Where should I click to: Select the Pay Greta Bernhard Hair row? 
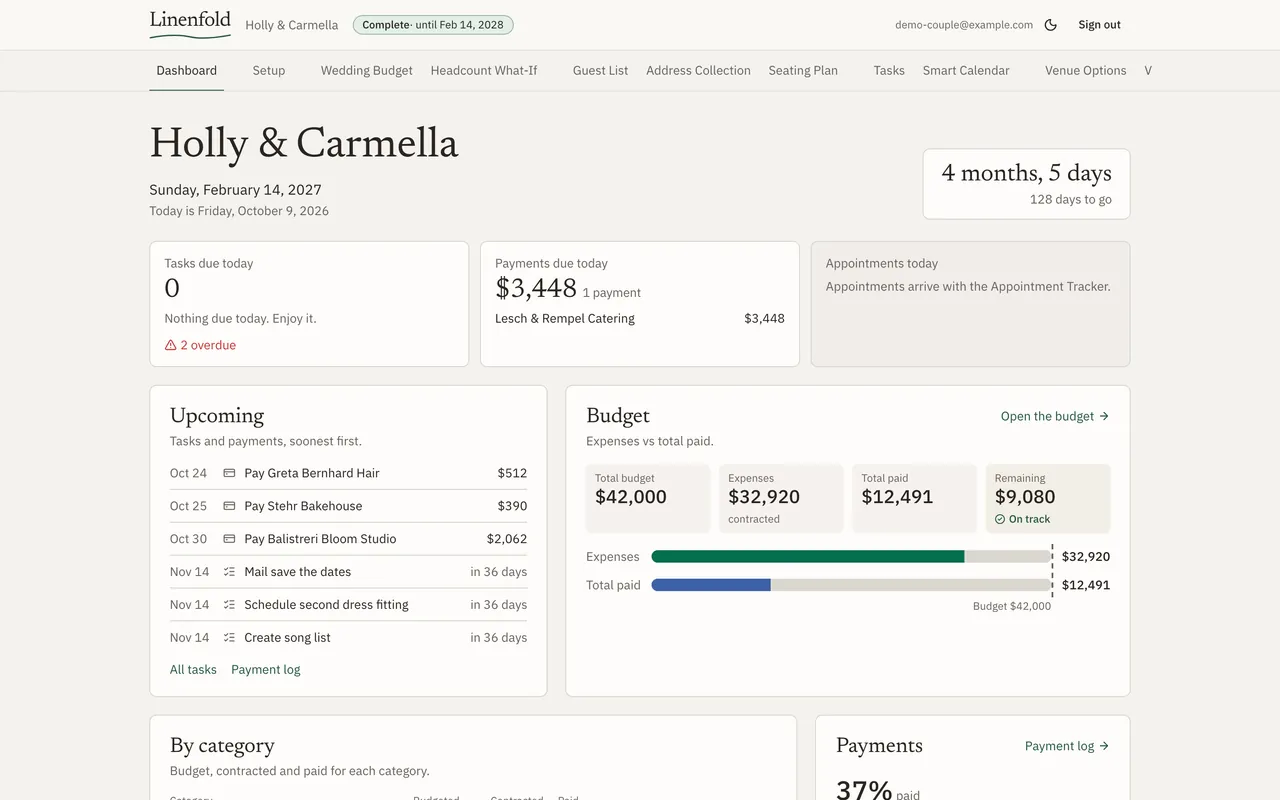coord(348,473)
